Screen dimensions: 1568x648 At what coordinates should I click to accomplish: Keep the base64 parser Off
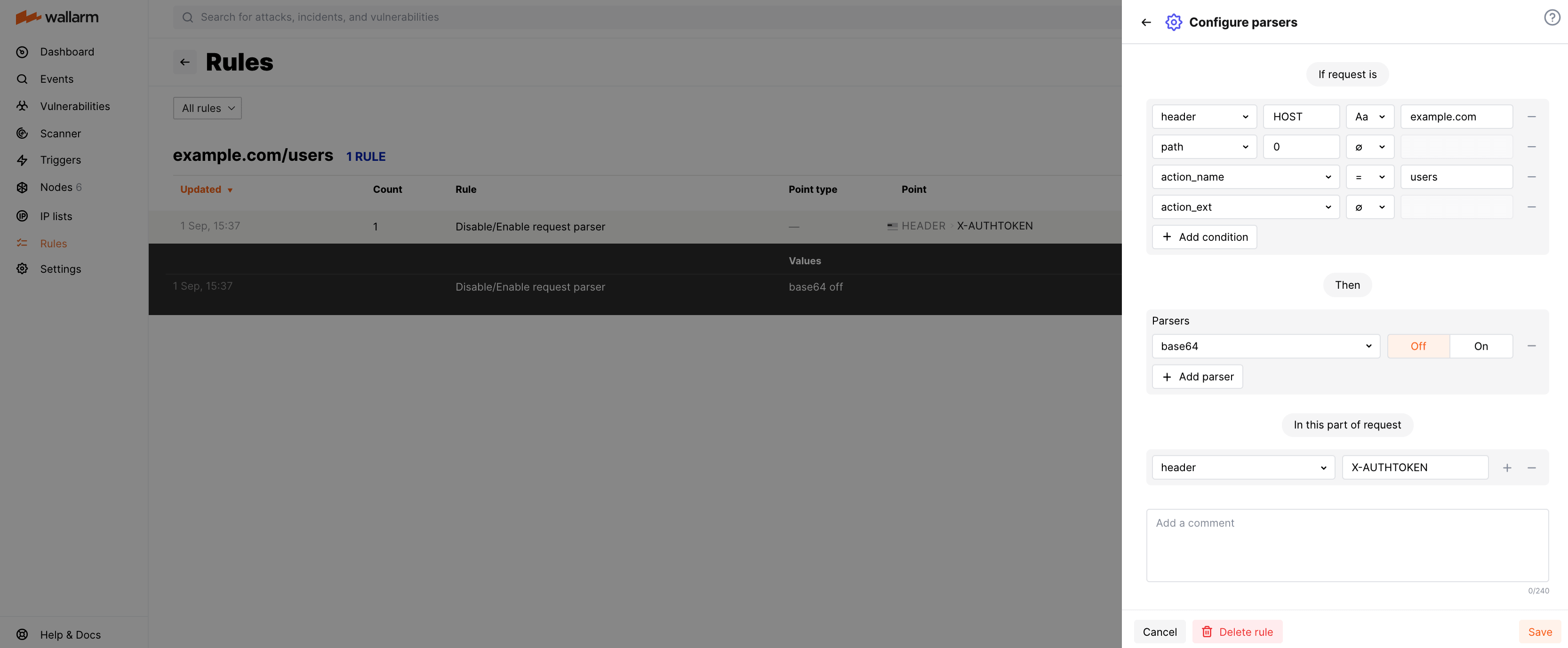[1418, 346]
